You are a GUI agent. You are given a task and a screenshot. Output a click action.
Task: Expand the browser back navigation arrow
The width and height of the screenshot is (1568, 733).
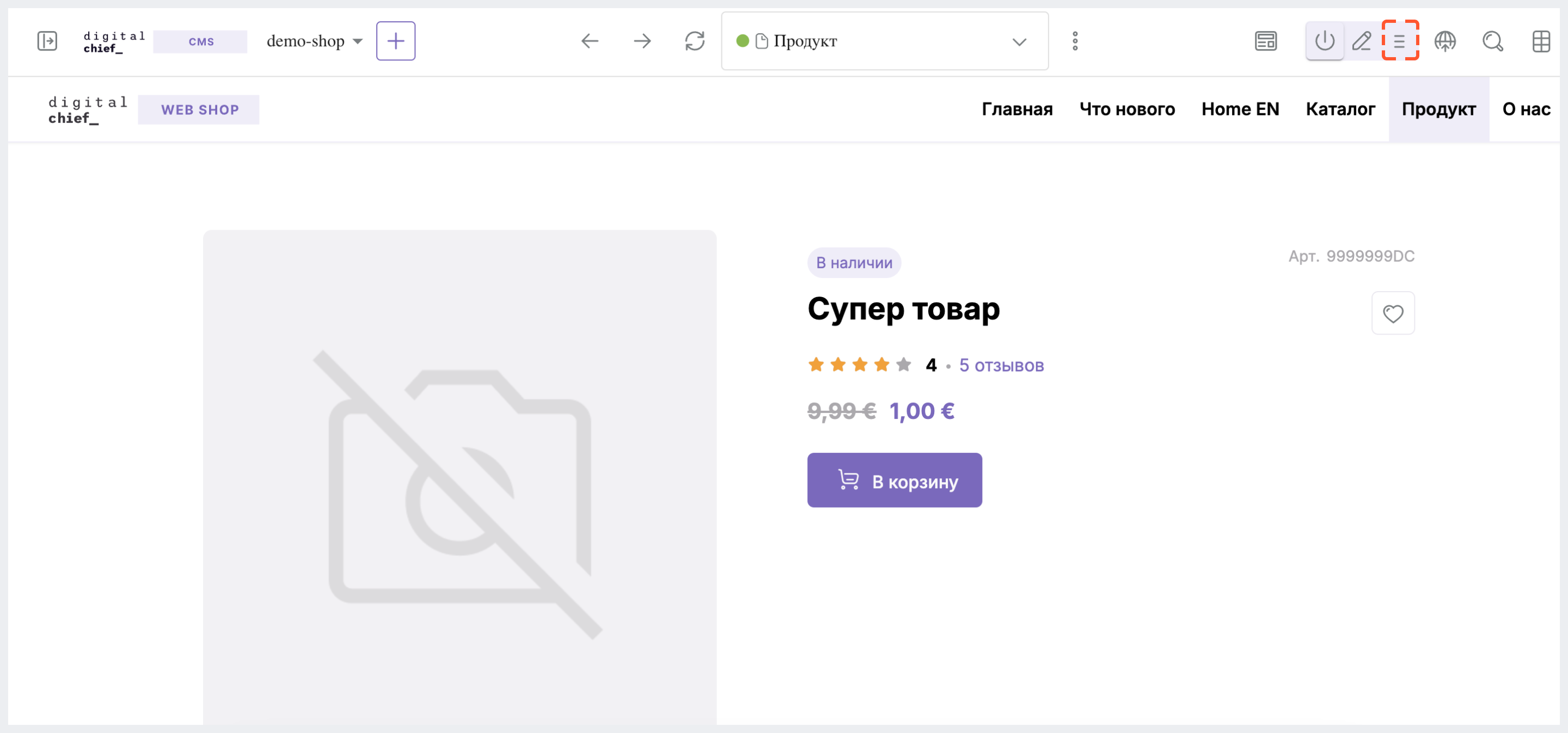pos(590,41)
